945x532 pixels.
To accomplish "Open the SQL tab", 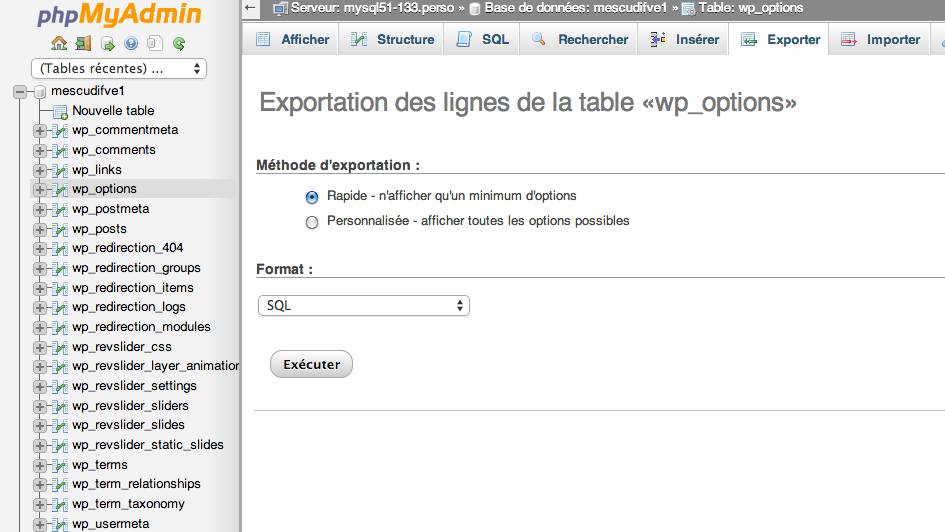I will pos(482,39).
